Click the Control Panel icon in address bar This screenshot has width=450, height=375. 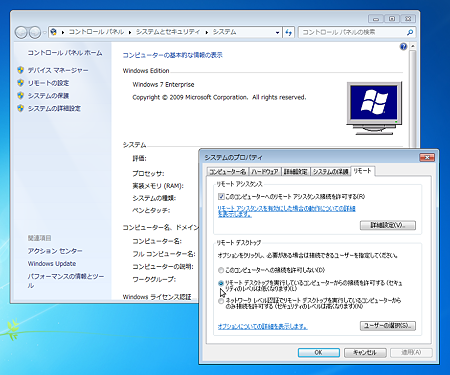pyautogui.click(x=54, y=32)
